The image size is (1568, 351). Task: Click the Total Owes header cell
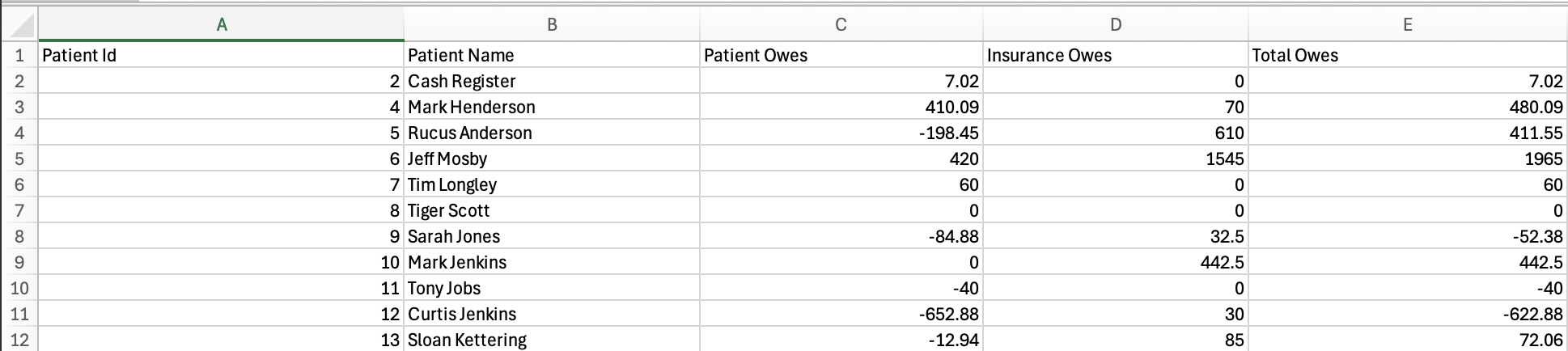coord(1408,55)
